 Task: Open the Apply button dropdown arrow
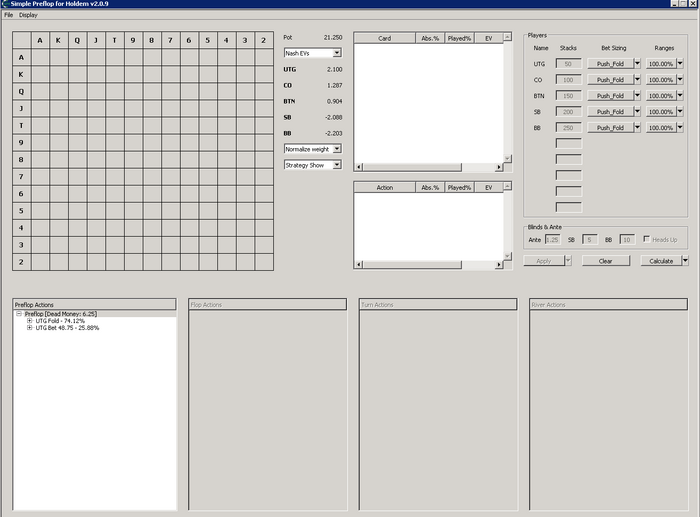point(568,261)
